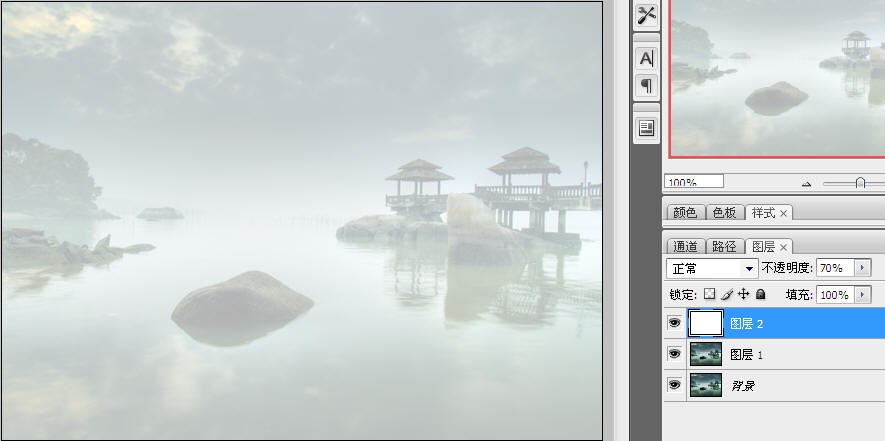
Task: Open the 填充 fill slider arrow
Action: pyautogui.click(x=862, y=295)
